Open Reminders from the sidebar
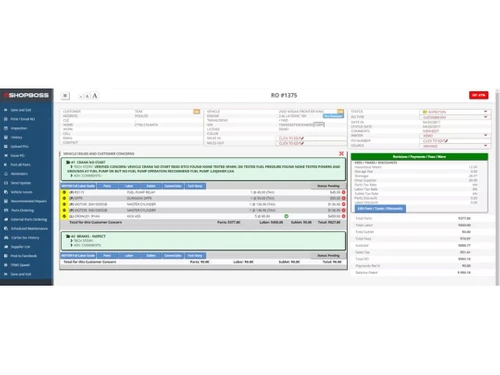500x375 pixels. (x=19, y=174)
